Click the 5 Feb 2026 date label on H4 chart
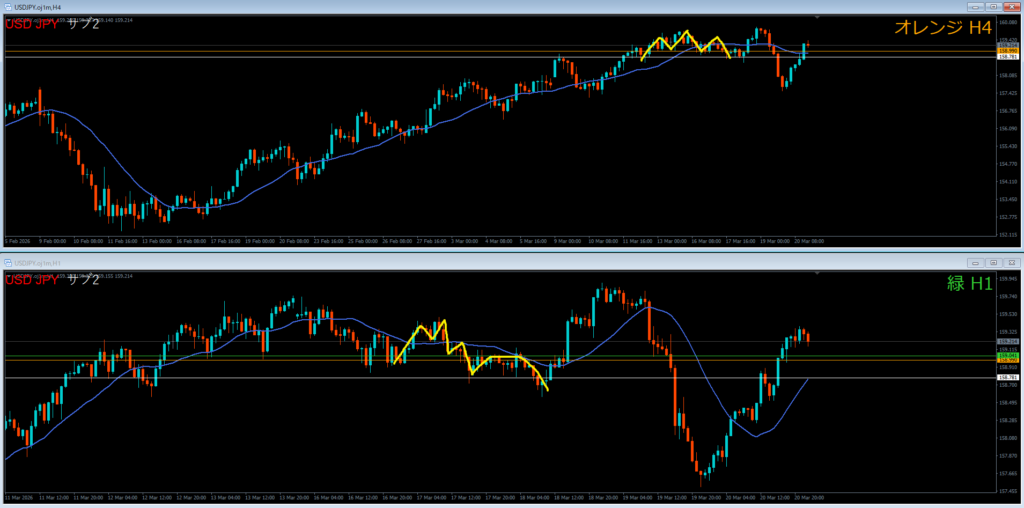Screen dimensions: 1024x508 pos(17,241)
